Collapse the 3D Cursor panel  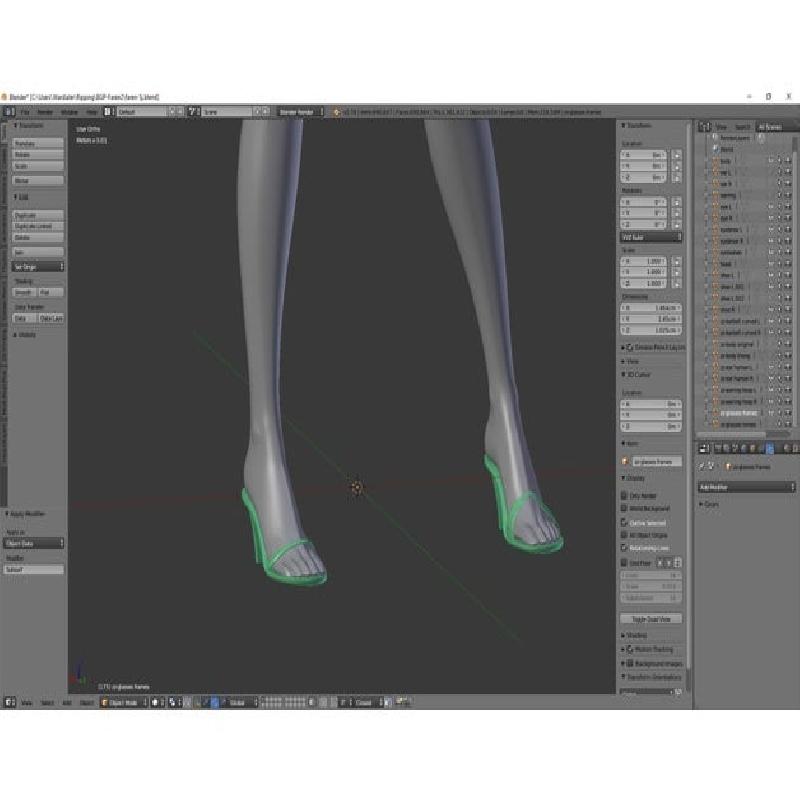click(636, 374)
